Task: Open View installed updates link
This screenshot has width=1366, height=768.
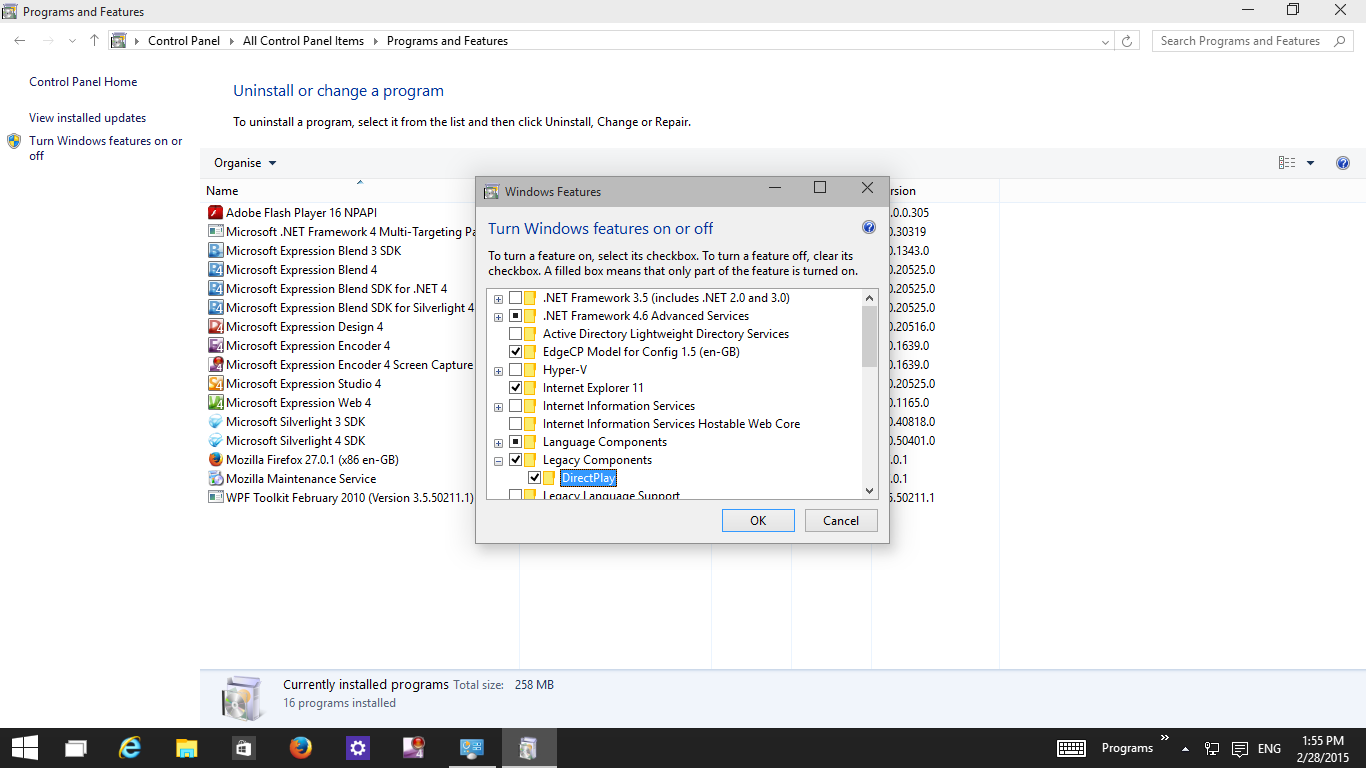Action: point(87,118)
